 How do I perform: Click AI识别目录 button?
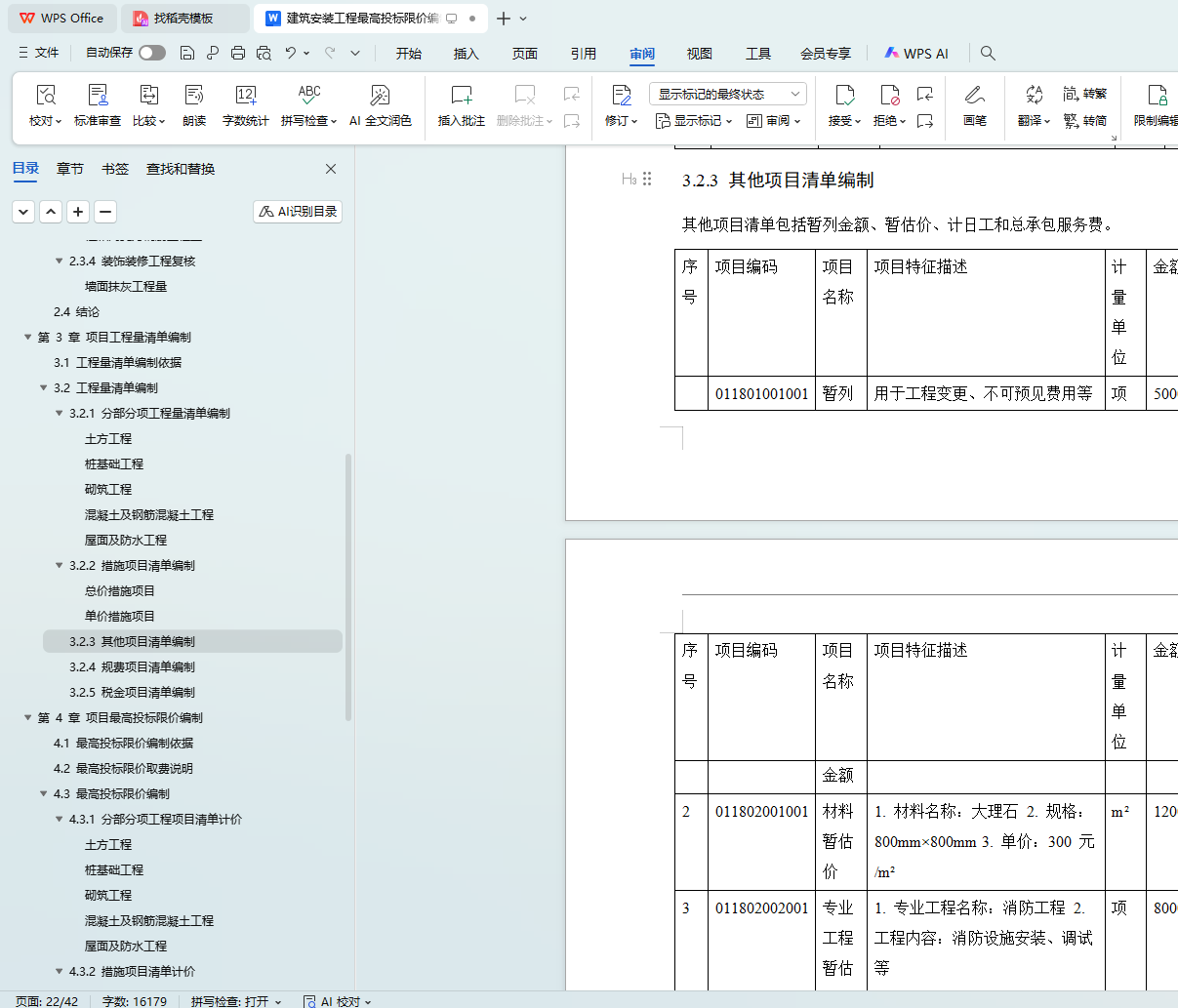click(x=298, y=211)
